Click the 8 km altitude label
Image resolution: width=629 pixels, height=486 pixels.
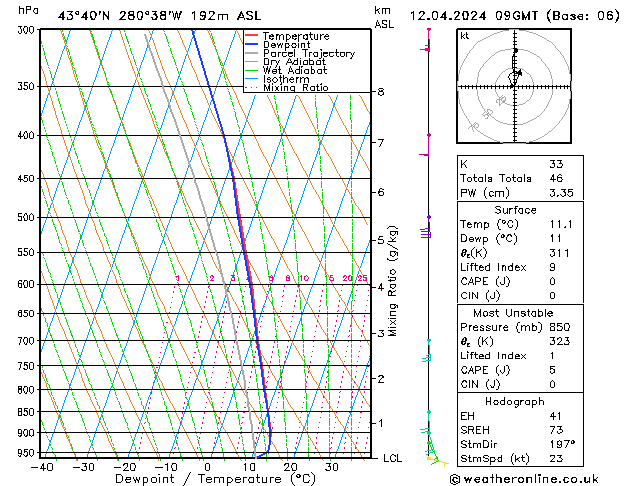[381, 92]
